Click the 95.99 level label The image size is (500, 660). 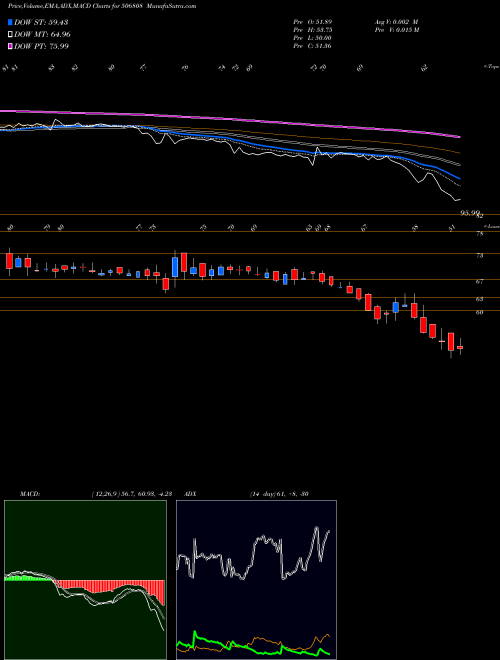pos(470,213)
